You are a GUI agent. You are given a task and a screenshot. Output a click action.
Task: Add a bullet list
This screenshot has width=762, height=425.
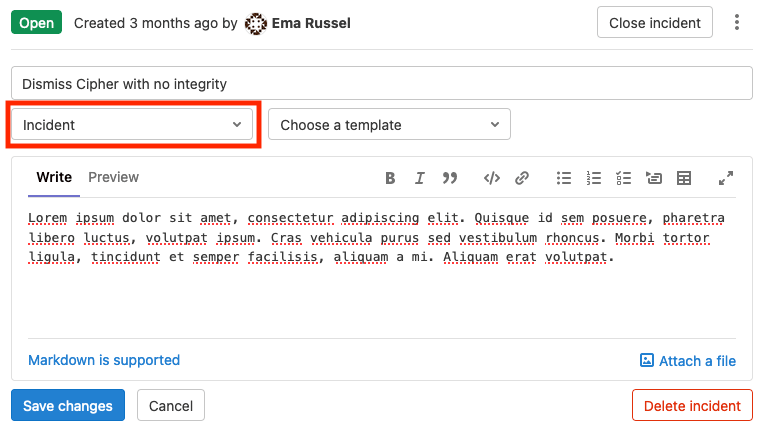pos(564,178)
